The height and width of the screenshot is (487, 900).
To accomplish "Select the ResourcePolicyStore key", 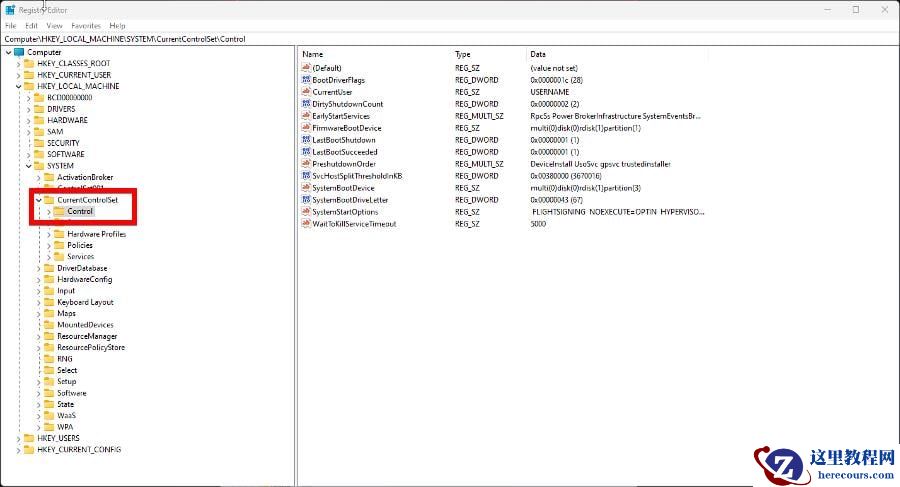I will [x=91, y=347].
